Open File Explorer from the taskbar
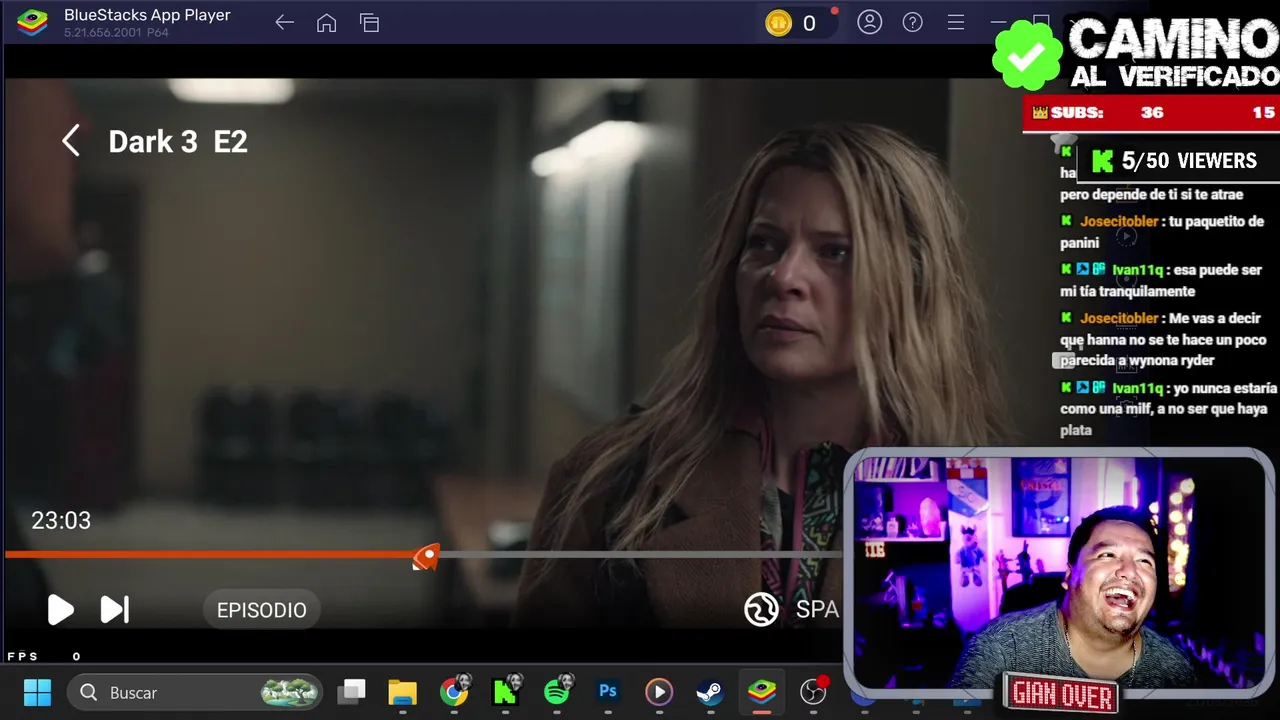1280x720 pixels. click(x=402, y=692)
